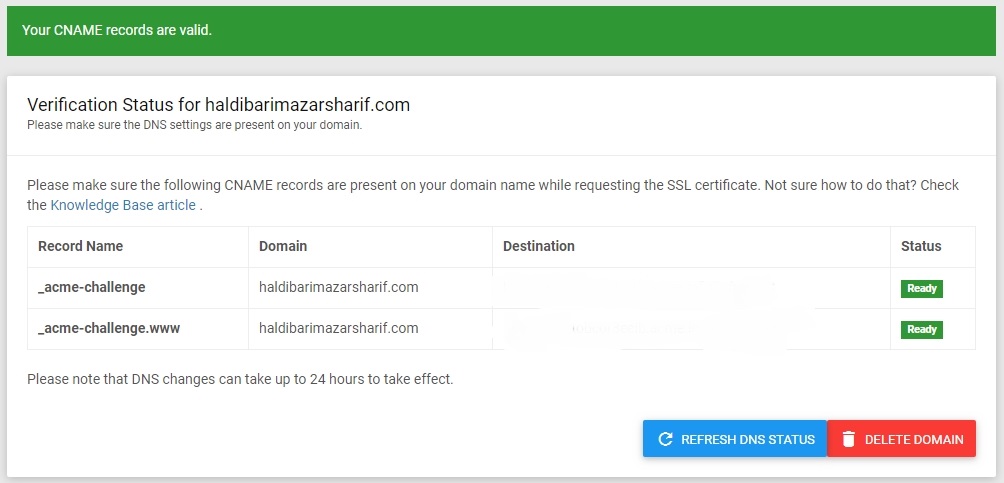Click the destination cell of the _acme-challenge row
Screen dimensions: 1004x483
pyautogui.click(x=690, y=287)
